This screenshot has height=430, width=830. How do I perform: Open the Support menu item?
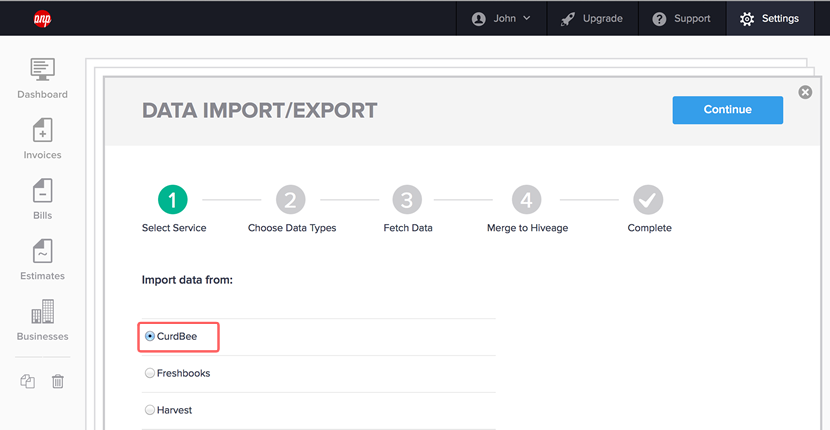pyautogui.click(x=682, y=19)
